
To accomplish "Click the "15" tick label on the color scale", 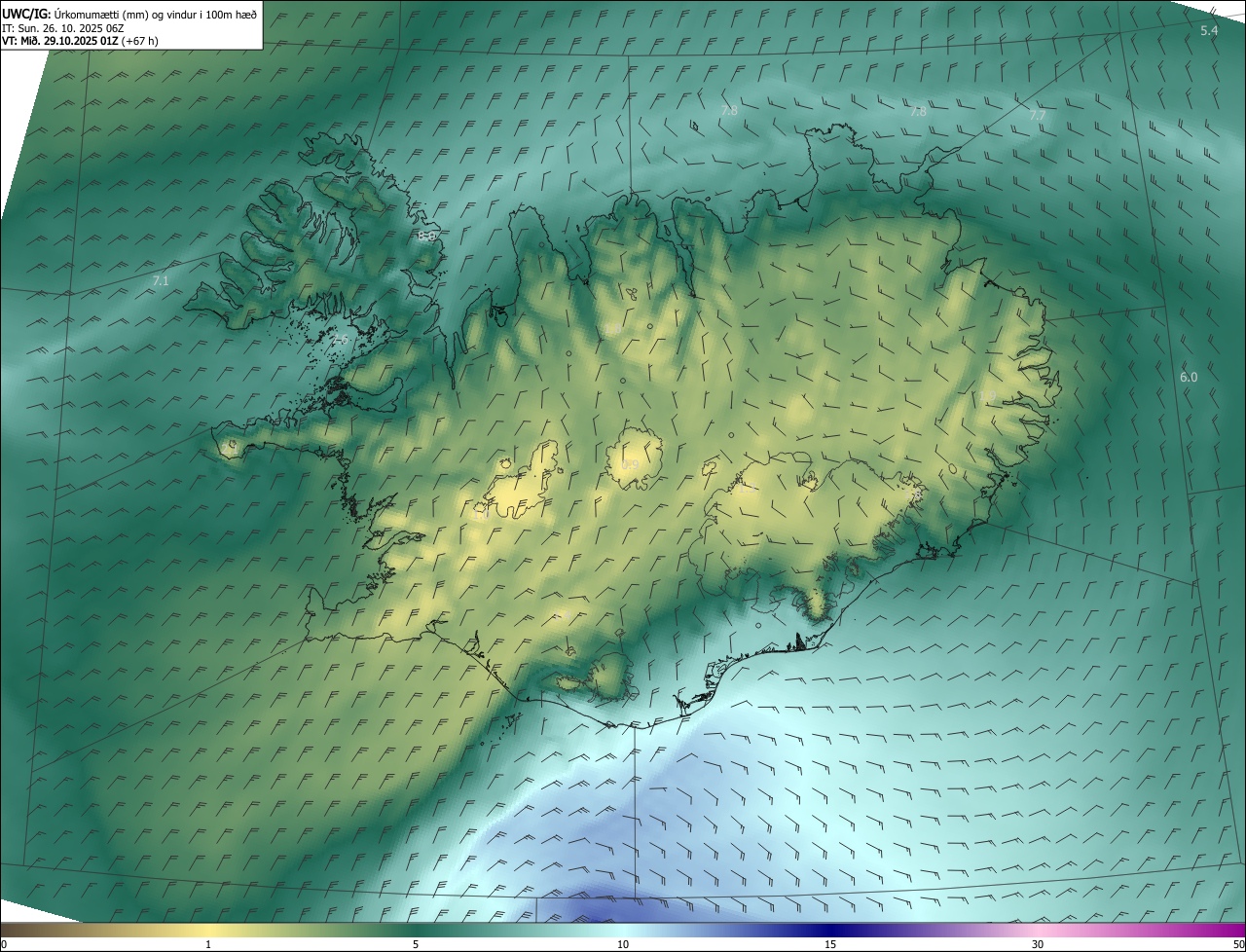I will pos(830,944).
